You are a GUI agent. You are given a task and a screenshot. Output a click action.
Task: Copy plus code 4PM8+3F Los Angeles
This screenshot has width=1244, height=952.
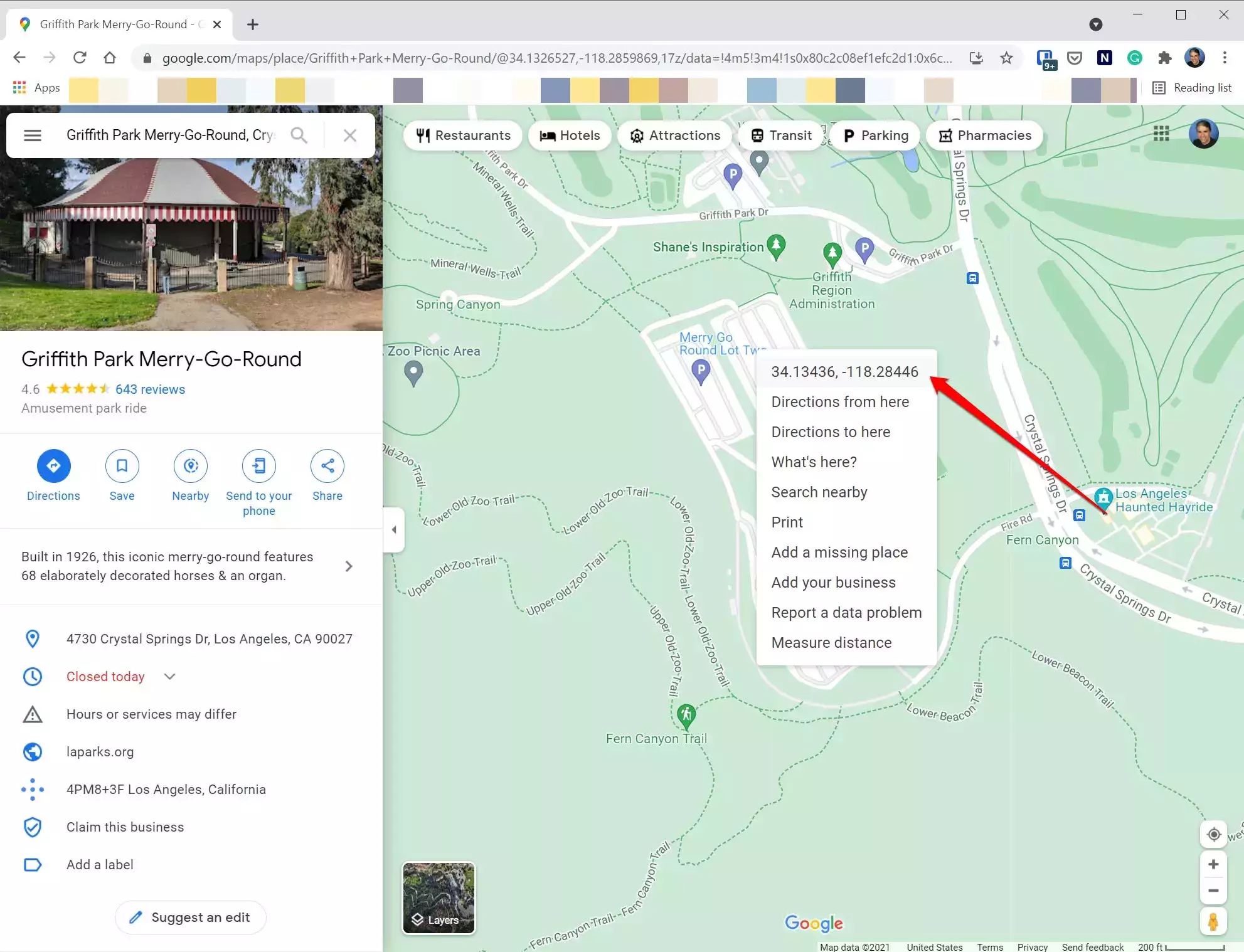(166, 789)
